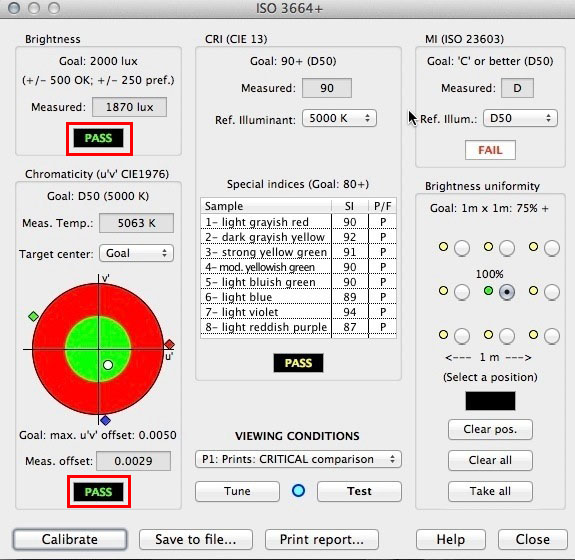The image size is (575, 560).
Task: Click the green center uniformity indicator dot
Action: pyautogui.click(x=488, y=291)
